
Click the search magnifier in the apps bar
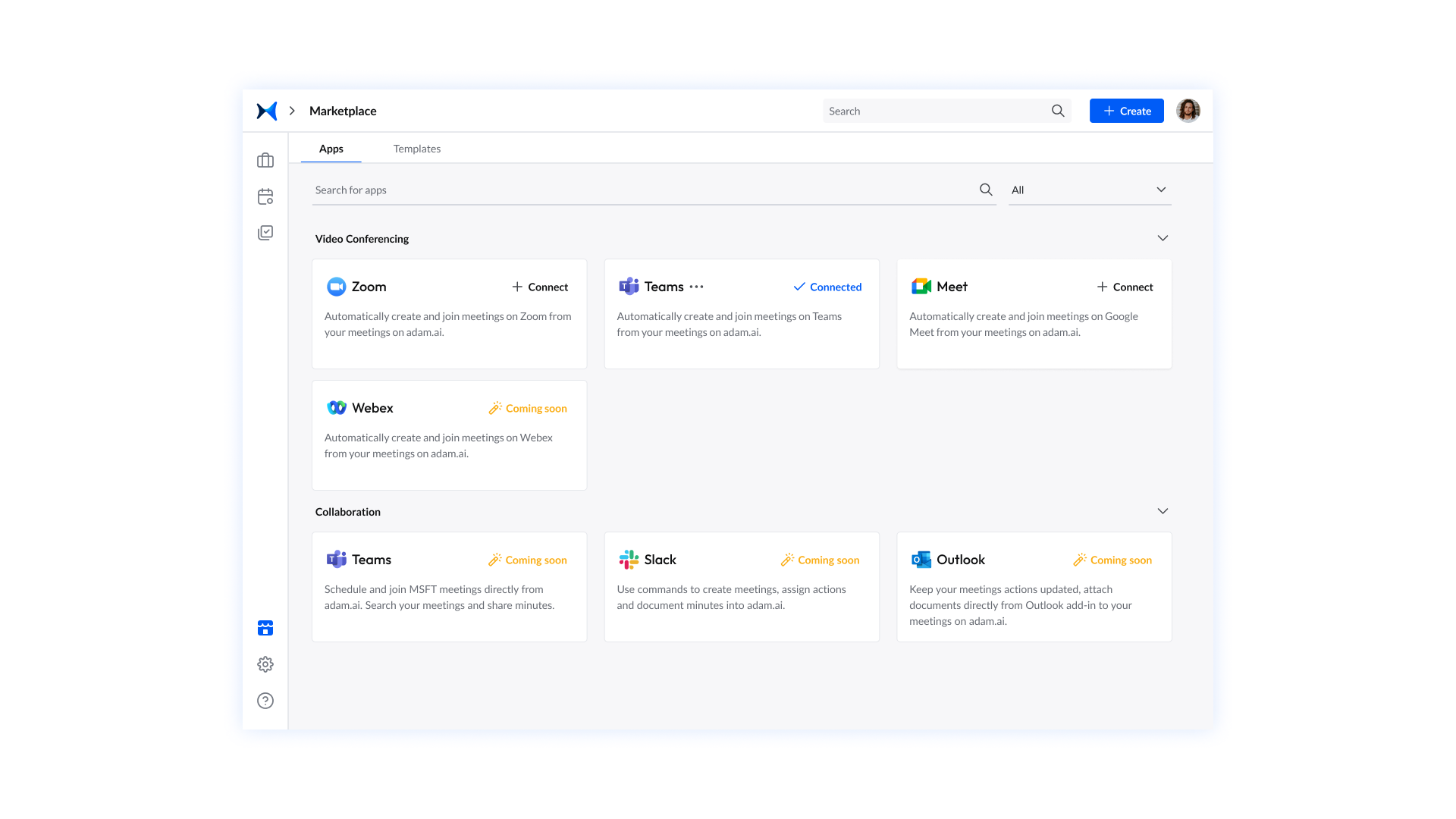point(986,190)
